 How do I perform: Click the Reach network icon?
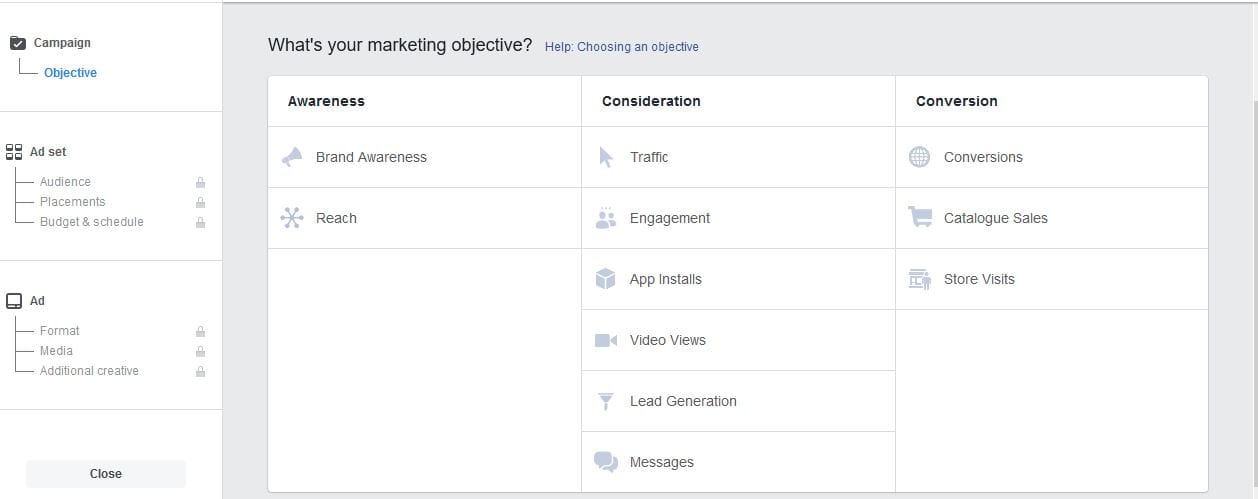pos(292,218)
